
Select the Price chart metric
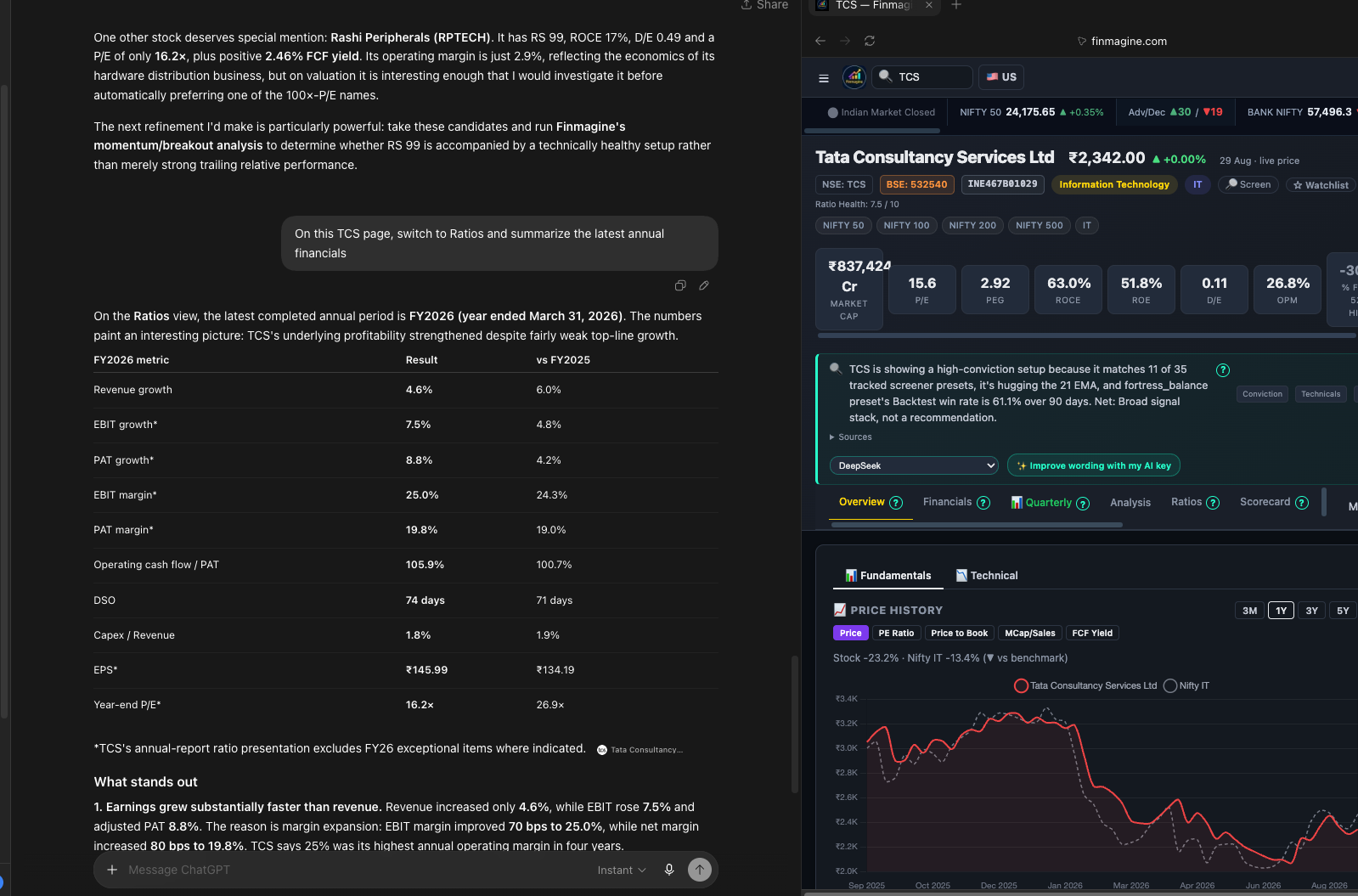point(851,633)
